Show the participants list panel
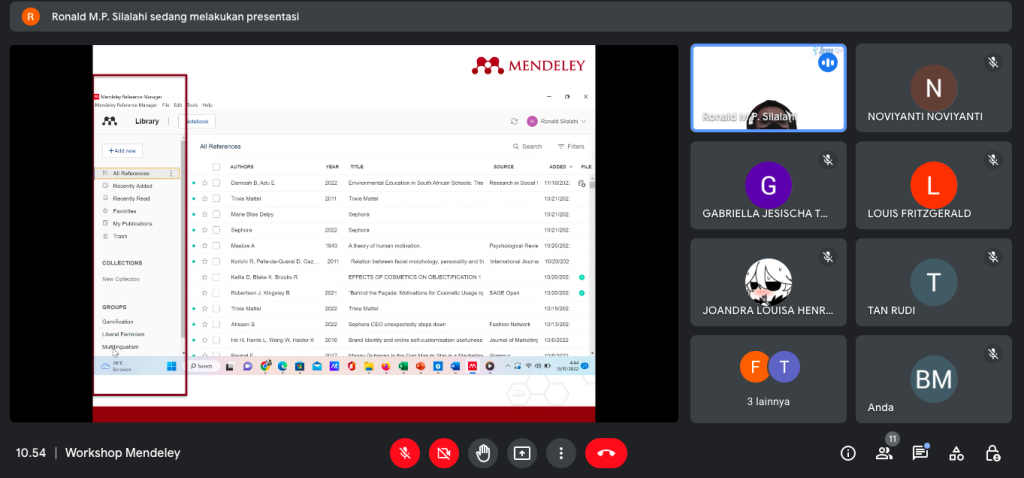 click(x=884, y=453)
